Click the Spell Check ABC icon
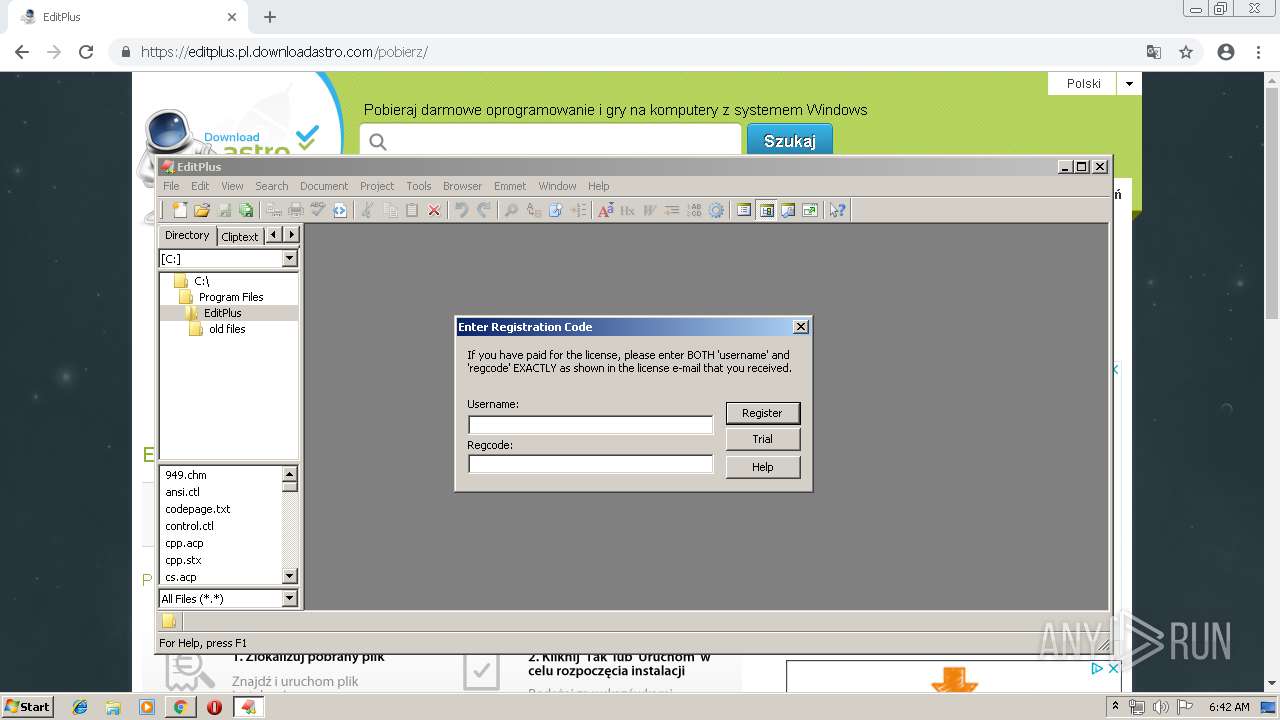 (x=319, y=210)
